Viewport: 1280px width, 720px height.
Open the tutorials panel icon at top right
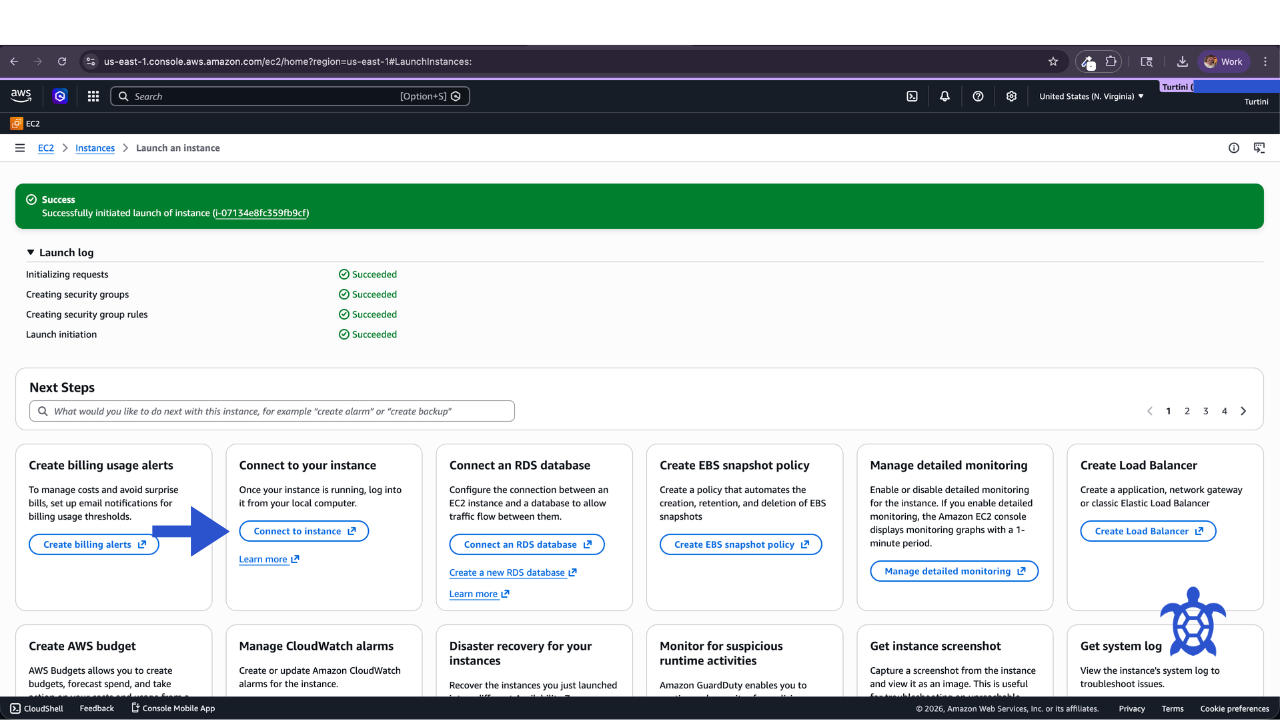[1259, 148]
